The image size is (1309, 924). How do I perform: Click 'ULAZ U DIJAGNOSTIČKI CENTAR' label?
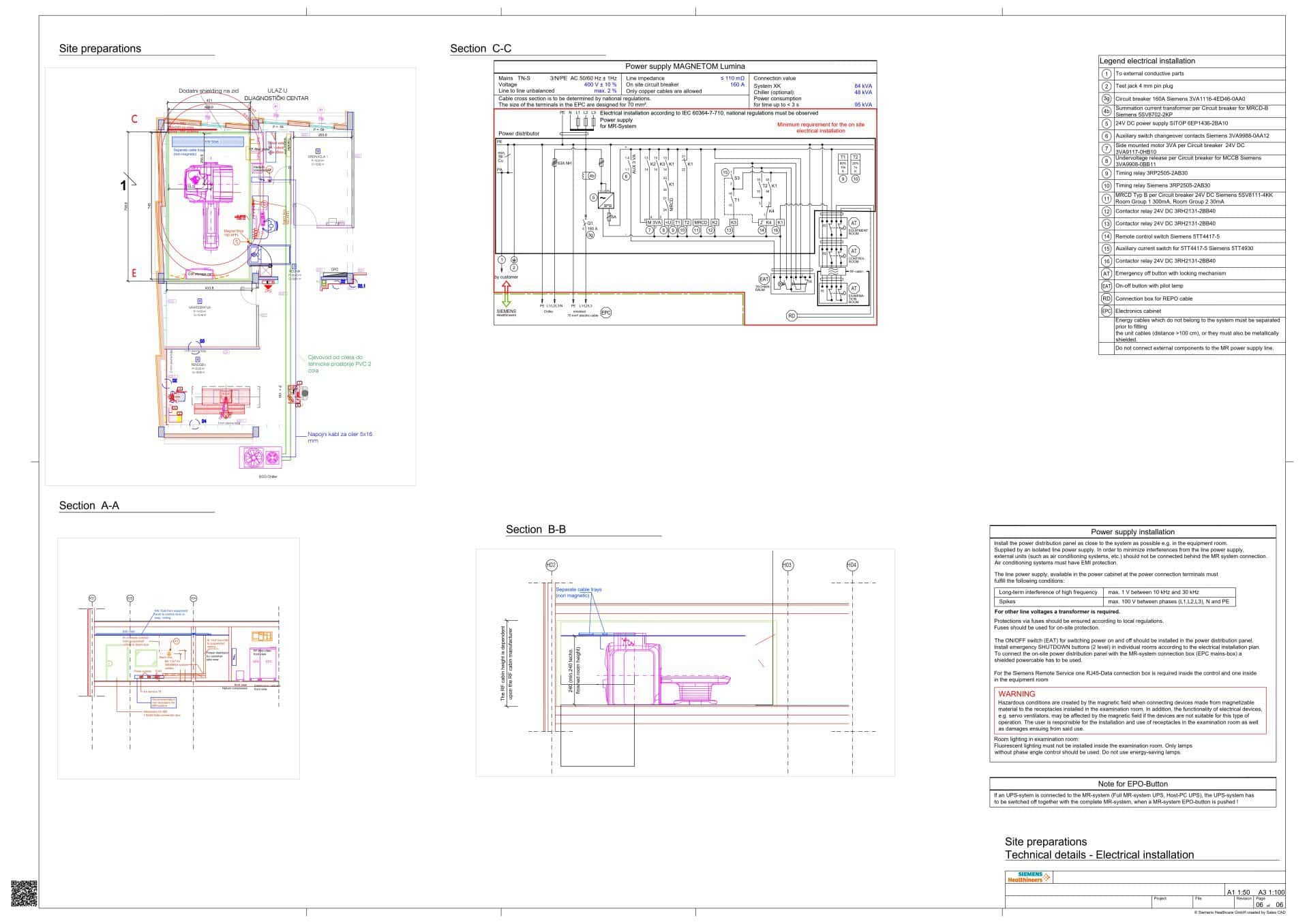(277, 94)
